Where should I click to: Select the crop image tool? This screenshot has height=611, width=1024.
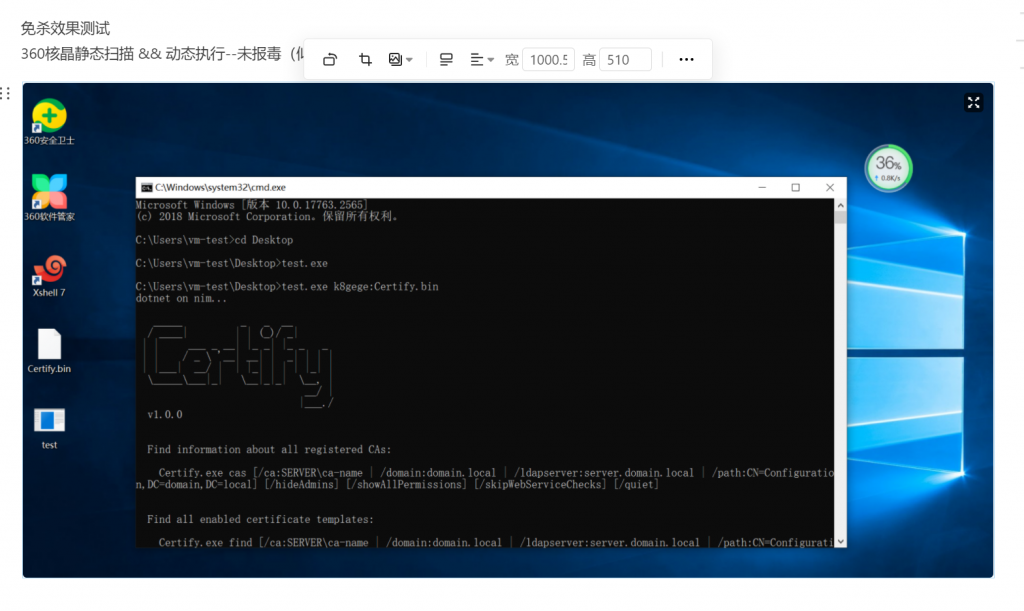(x=366, y=59)
